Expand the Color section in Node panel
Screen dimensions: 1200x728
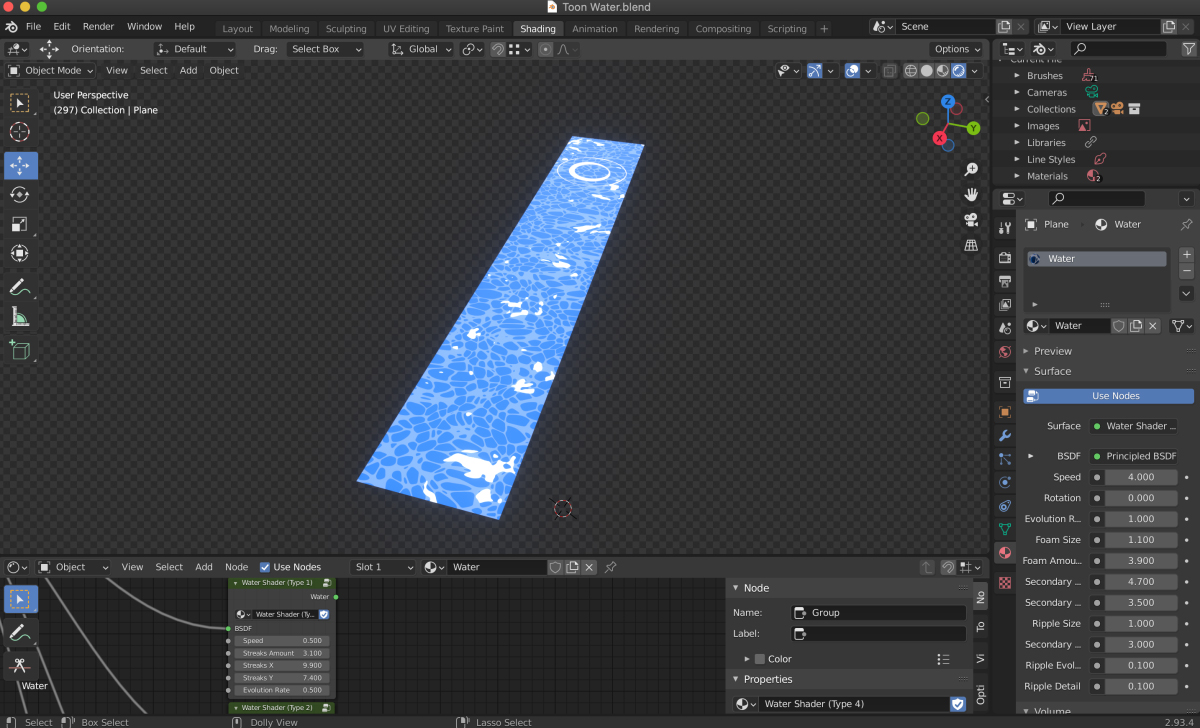[747, 659]
